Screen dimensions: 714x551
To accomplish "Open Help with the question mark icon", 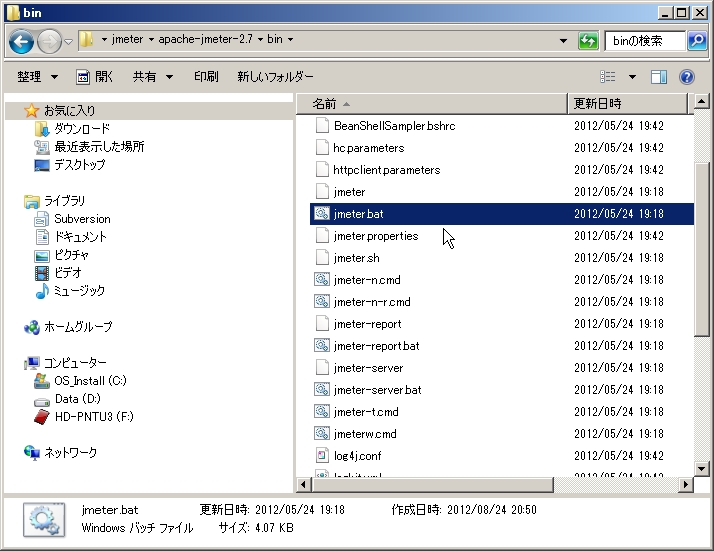I will pyautogui.click(x=687, y=77).
